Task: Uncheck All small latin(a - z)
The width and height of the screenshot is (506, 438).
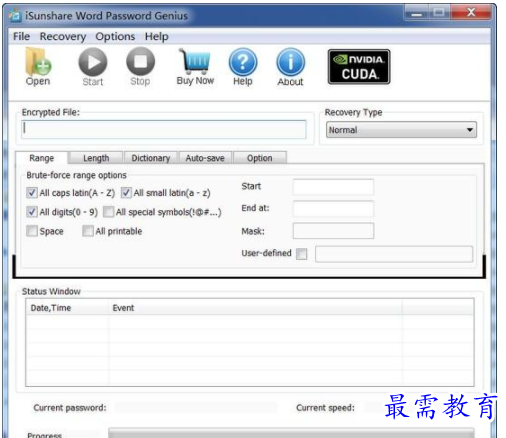Action: pyautogui.click(x=126, y=193)
